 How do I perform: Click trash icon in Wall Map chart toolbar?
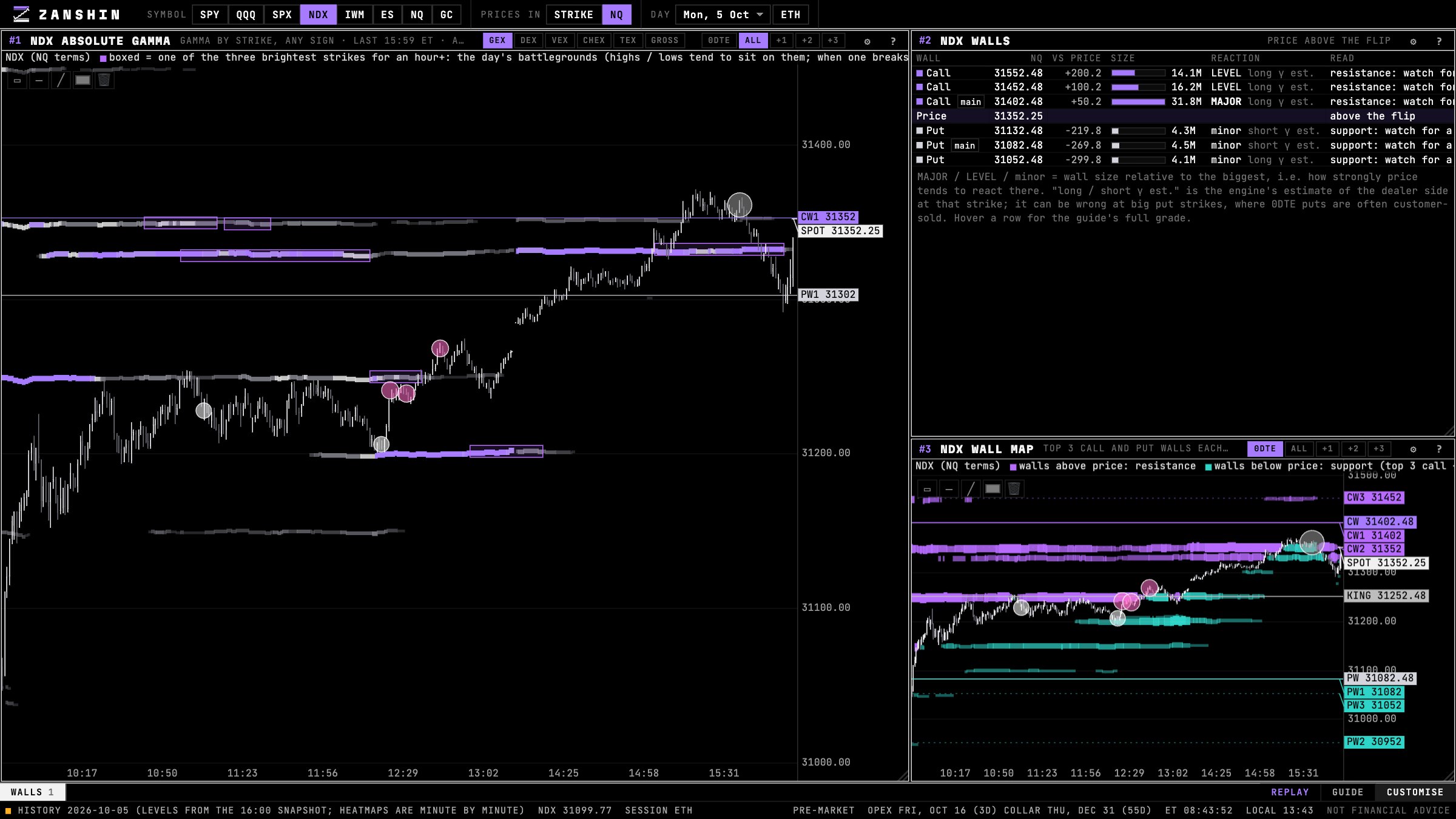1014,489
